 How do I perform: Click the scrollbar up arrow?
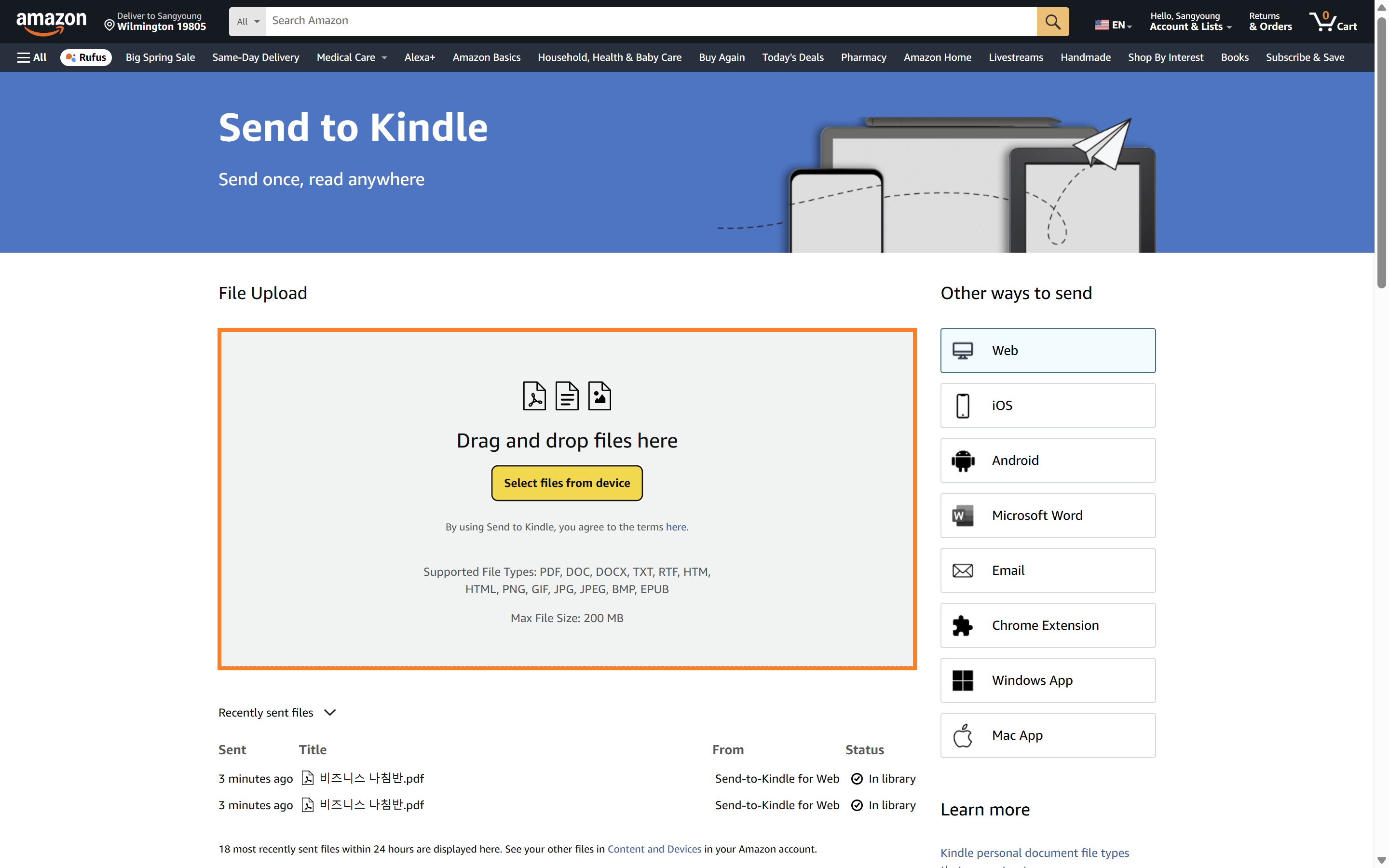click(1382, 7)
